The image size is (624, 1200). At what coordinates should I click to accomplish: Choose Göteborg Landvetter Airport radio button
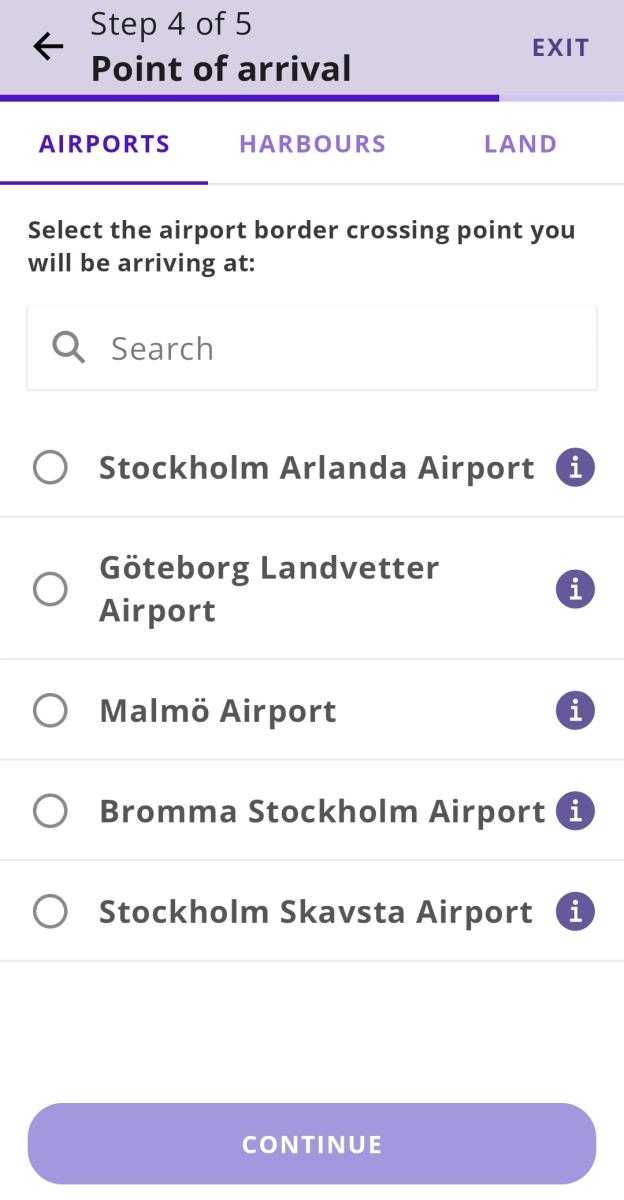click(x=50, y=589)
